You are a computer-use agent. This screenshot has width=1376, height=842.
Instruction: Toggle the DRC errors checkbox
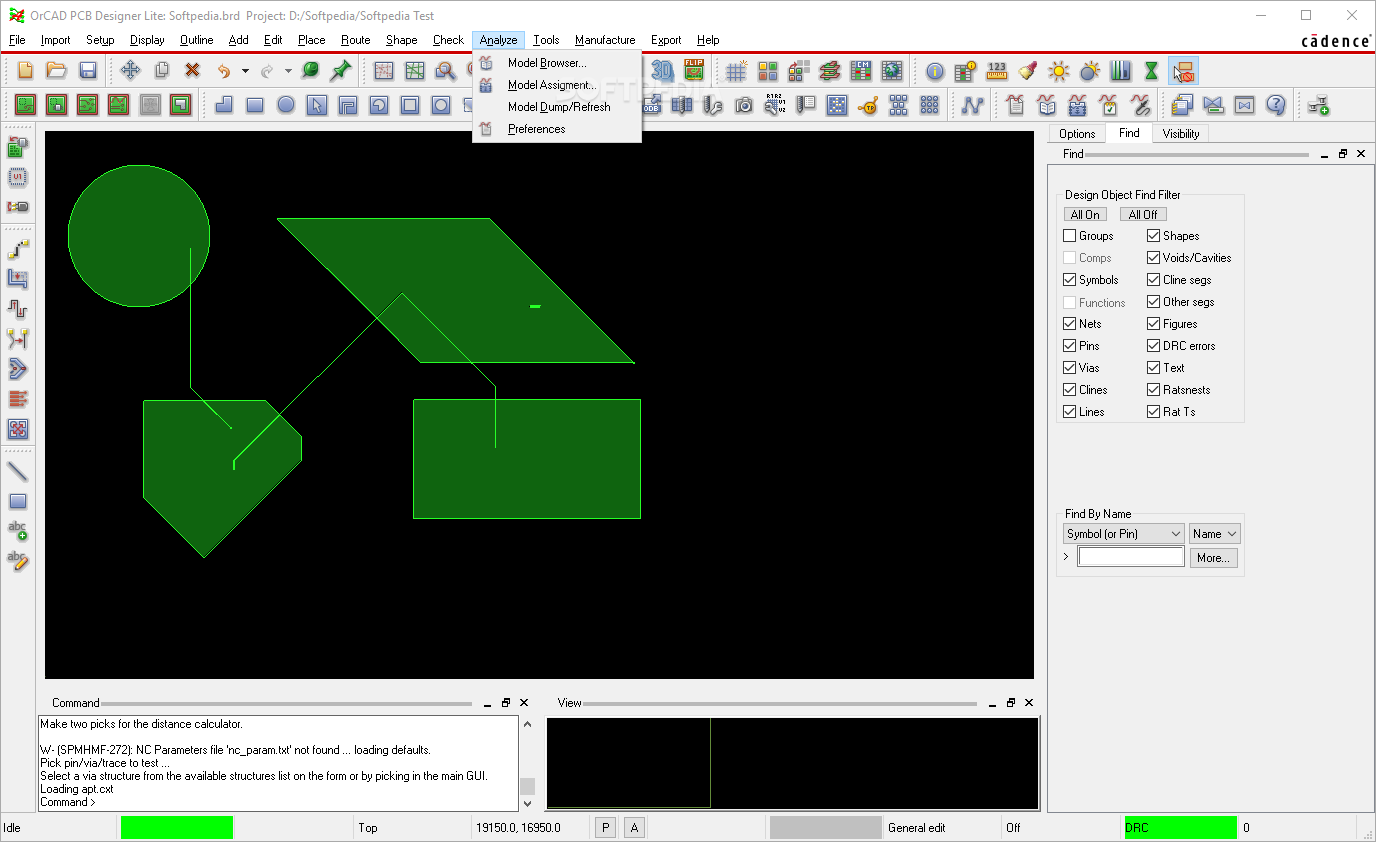(x=1154, y=346)
